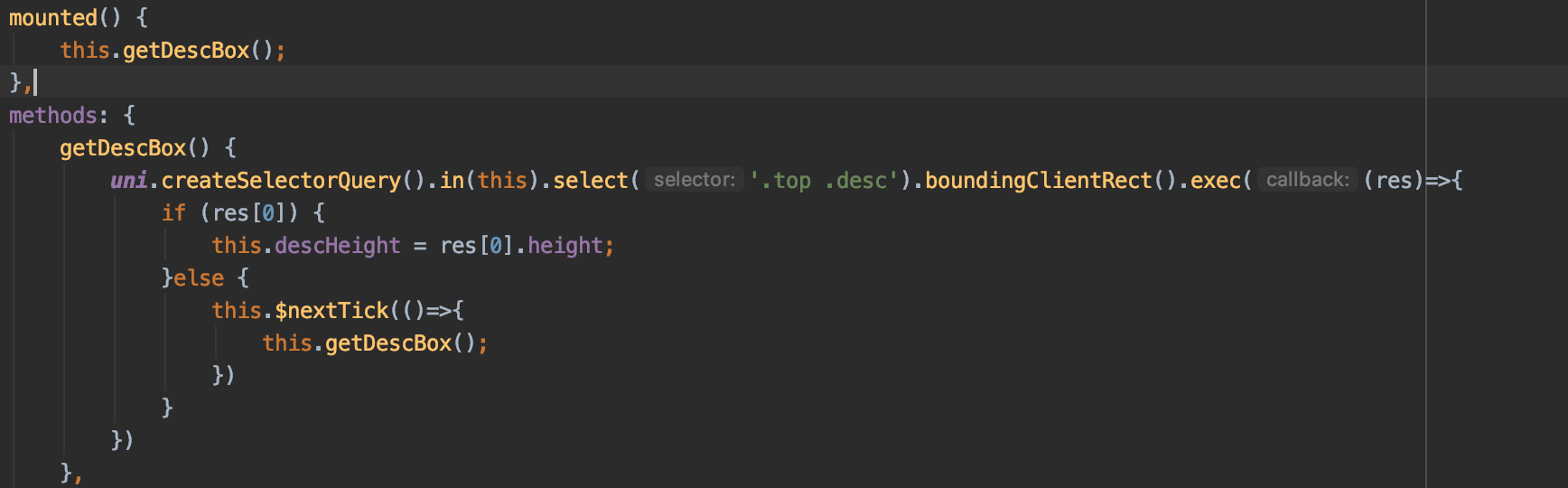Click the 'descHeight' property
Viewport: 1568px width, 488px height.
(337, 246)
